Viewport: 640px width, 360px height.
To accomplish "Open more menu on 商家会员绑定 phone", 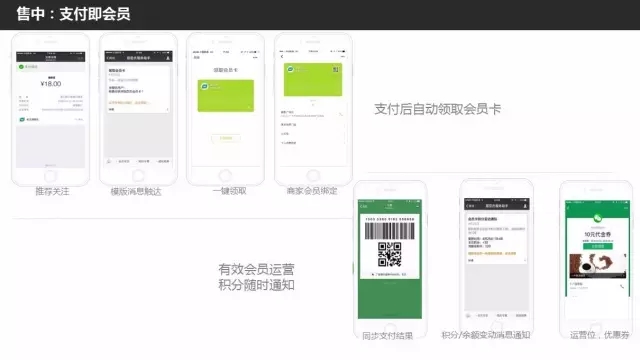I will coord(343,56).
